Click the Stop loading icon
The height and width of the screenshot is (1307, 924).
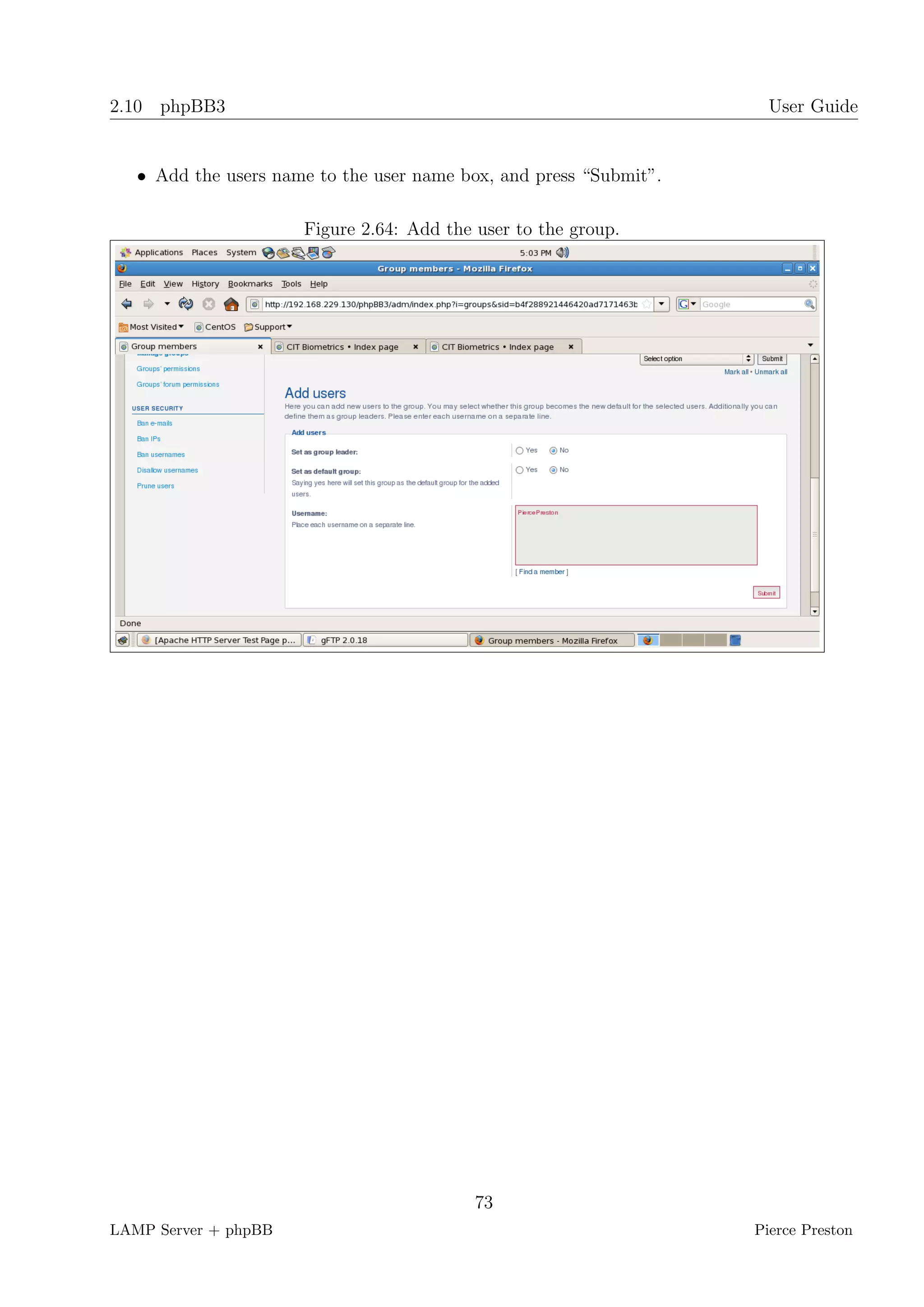coord(209,304)
